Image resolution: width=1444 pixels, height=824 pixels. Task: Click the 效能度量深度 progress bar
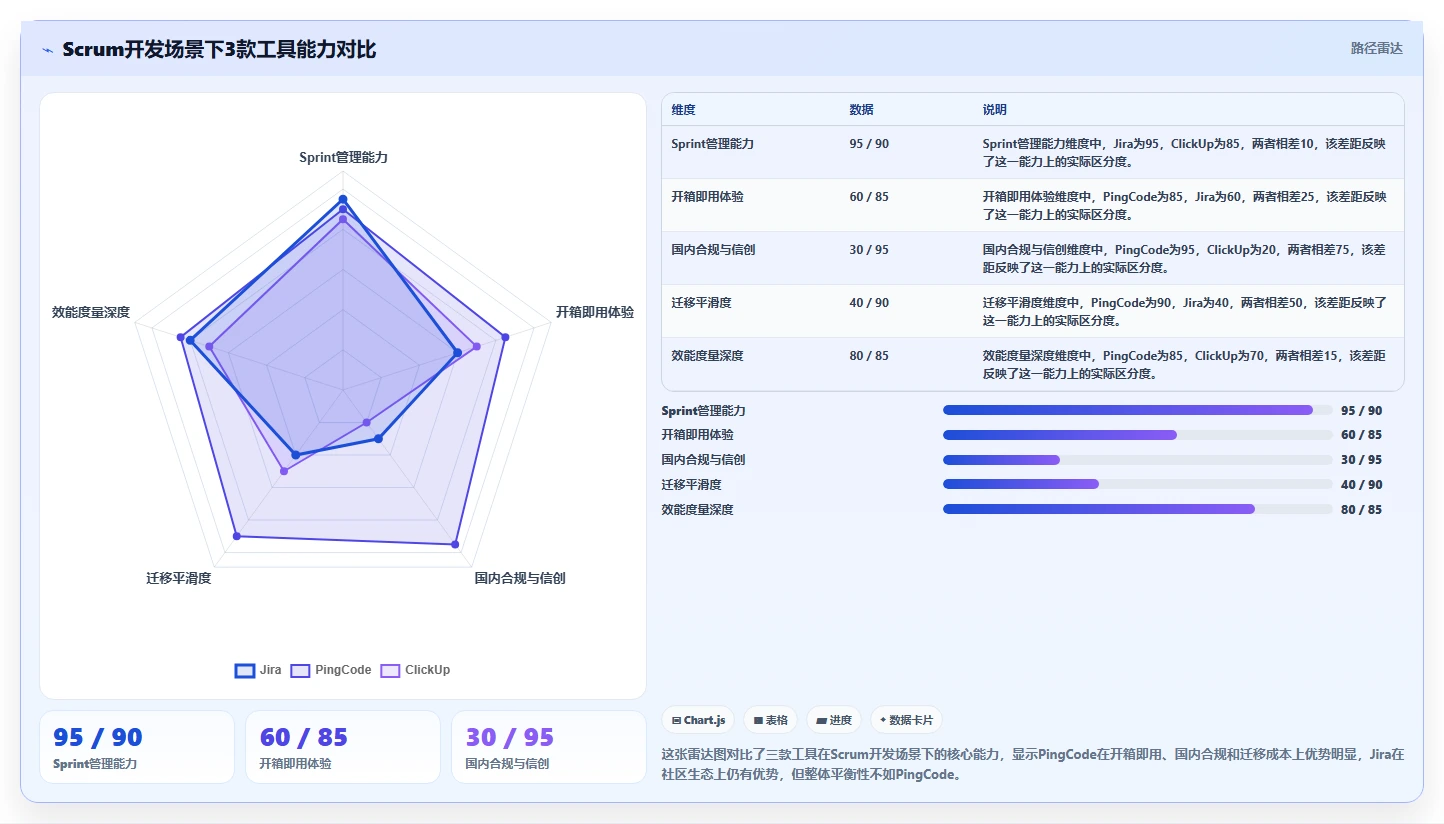(1137, 509)
